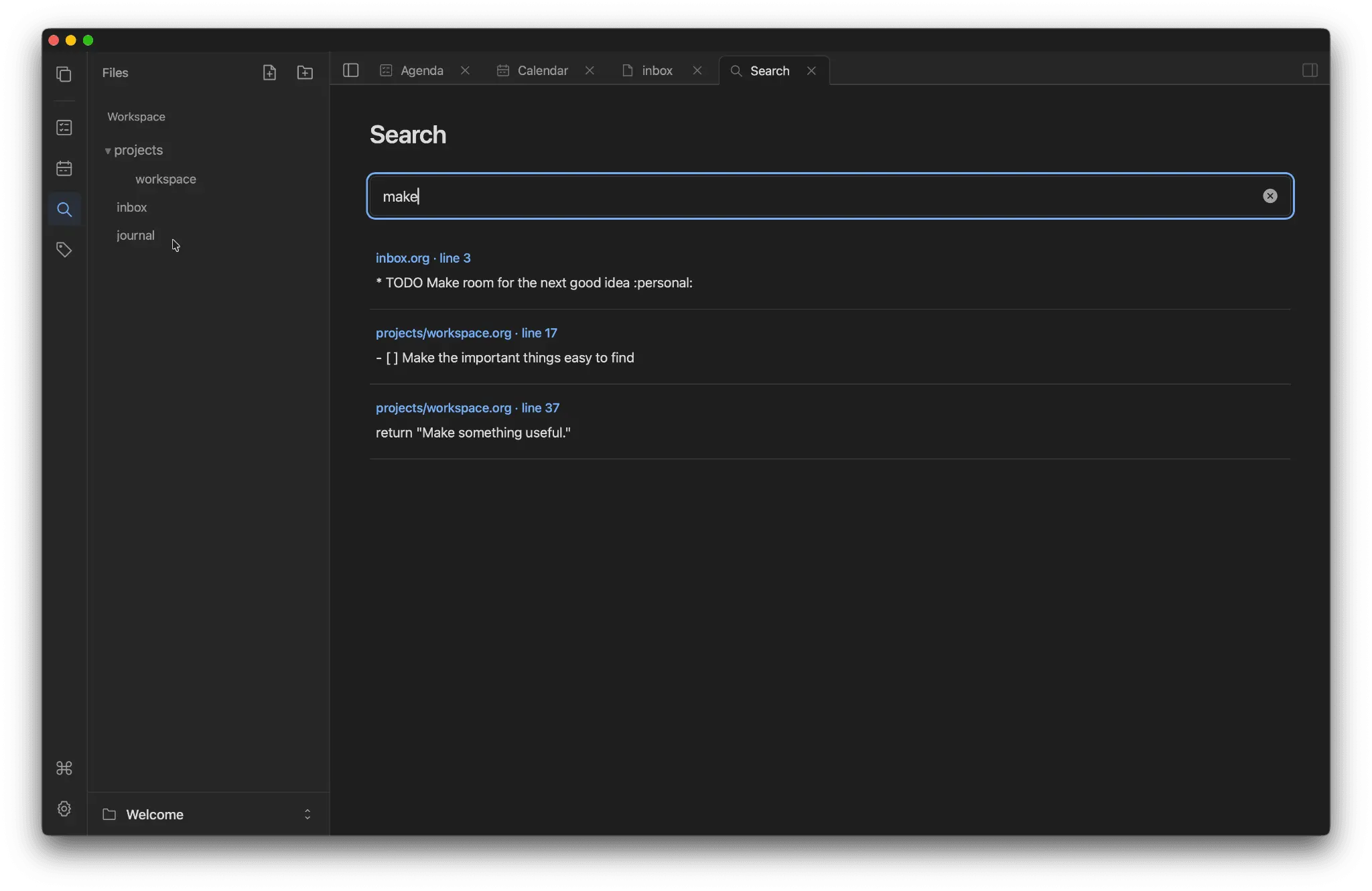Switch to the Agenda tab
The image size is (1372, 891).
point(421,70)
